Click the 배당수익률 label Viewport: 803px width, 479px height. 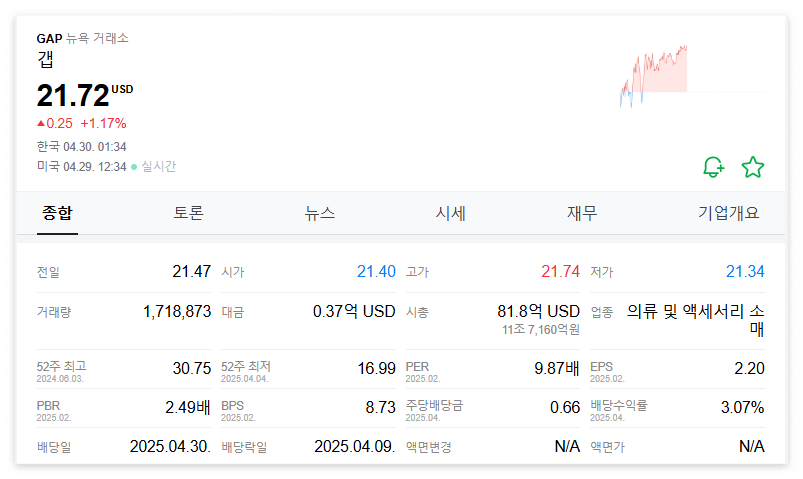click(x=619, y=405)
